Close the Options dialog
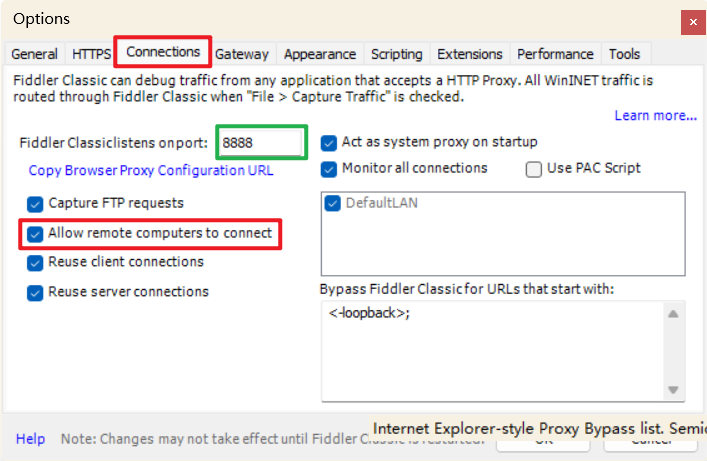The height and width of the screenshot is (461, 707). (x=693, y=22)
